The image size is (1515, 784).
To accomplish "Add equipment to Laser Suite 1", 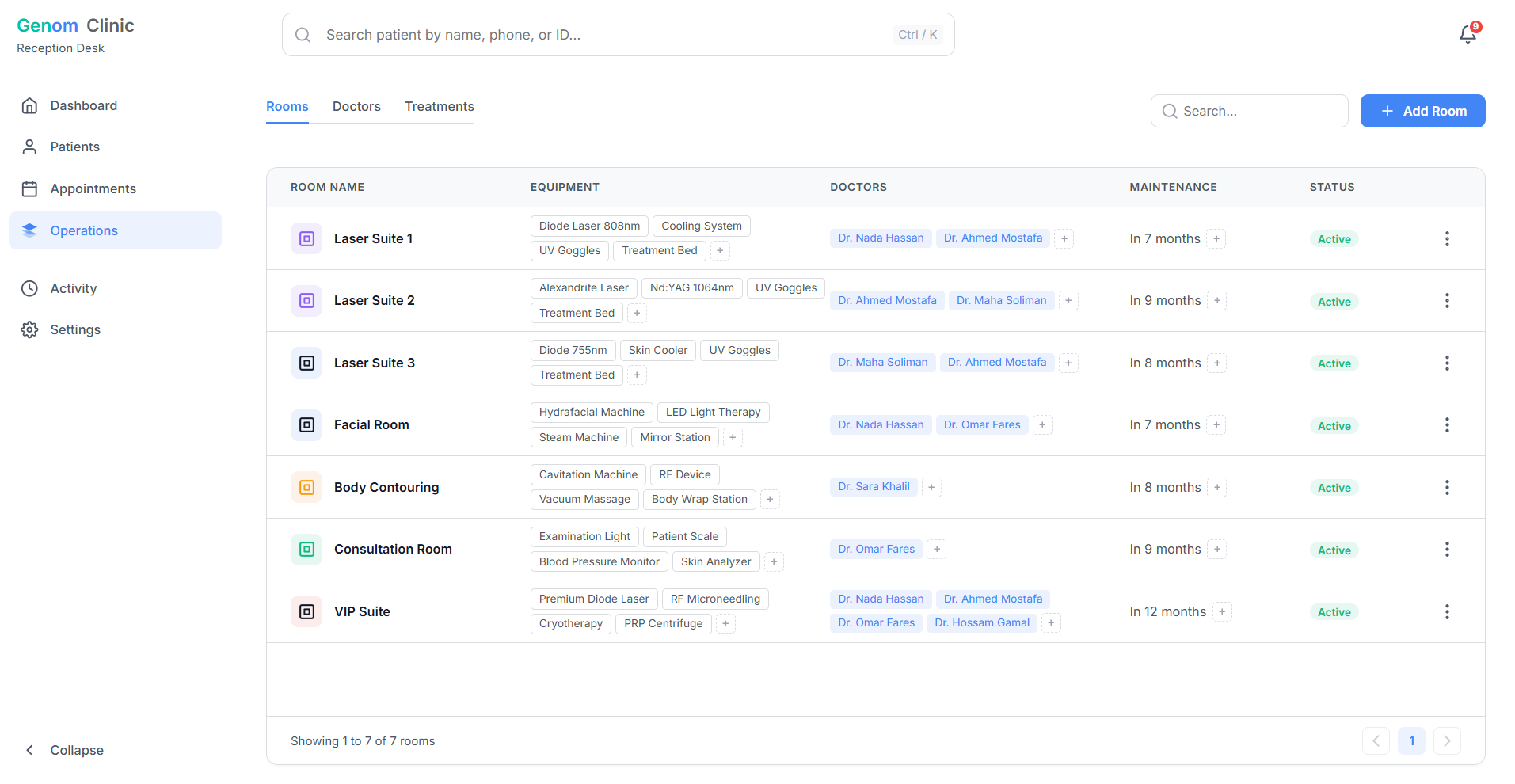I will pyautogui.click(x=720, y=251).
